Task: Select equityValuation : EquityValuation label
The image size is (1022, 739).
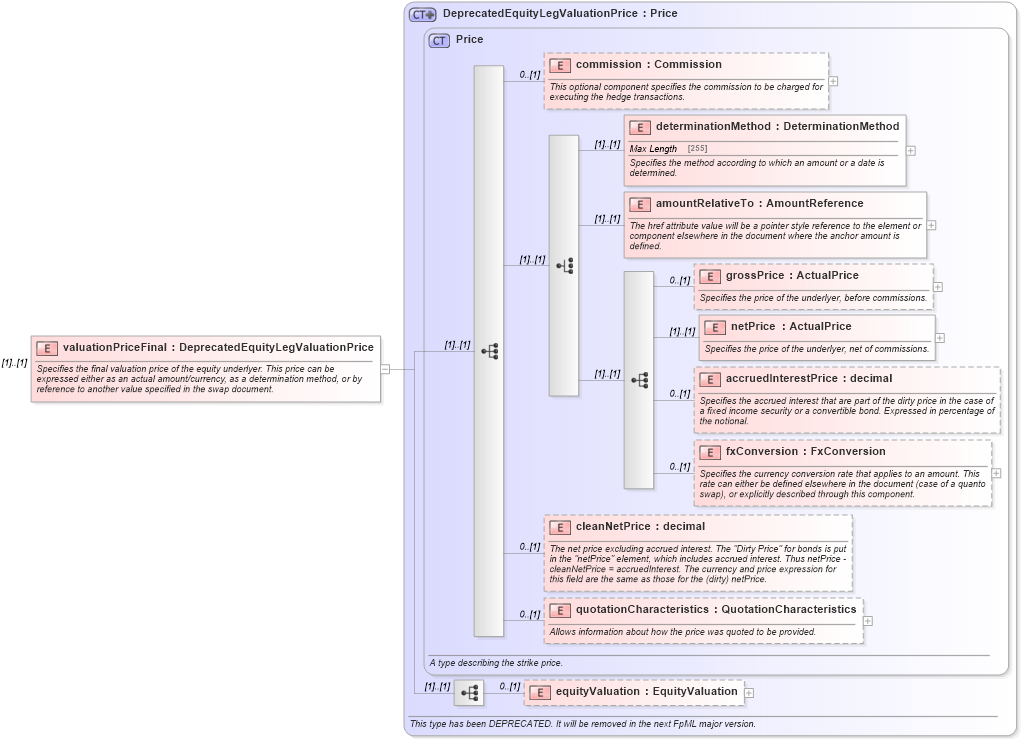Action: click(x=647, y=691)
